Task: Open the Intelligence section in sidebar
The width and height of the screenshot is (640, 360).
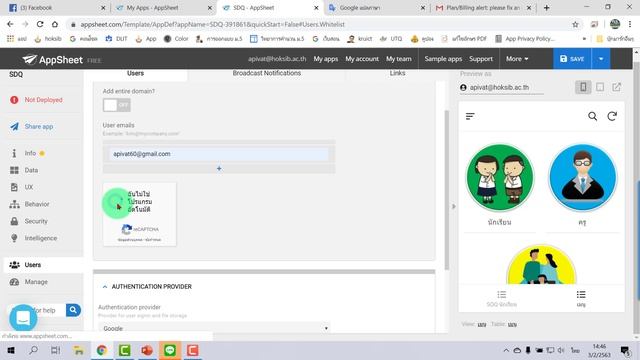Action: coord(40,238)
